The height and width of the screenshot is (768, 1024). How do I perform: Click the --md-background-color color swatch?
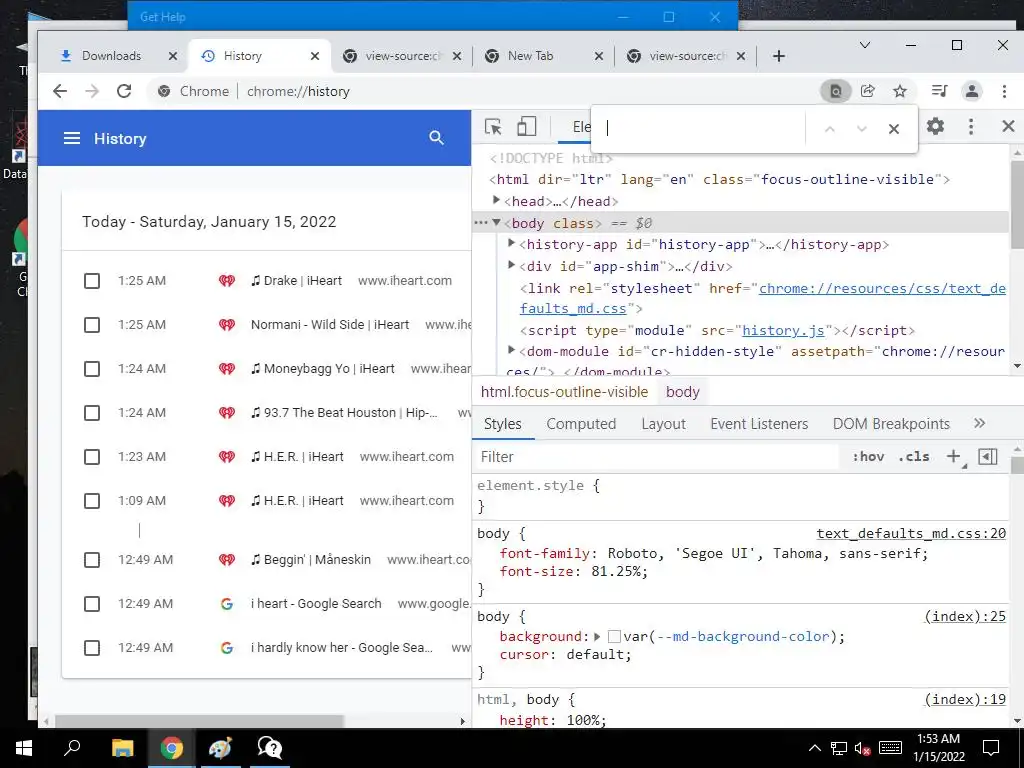614,636
